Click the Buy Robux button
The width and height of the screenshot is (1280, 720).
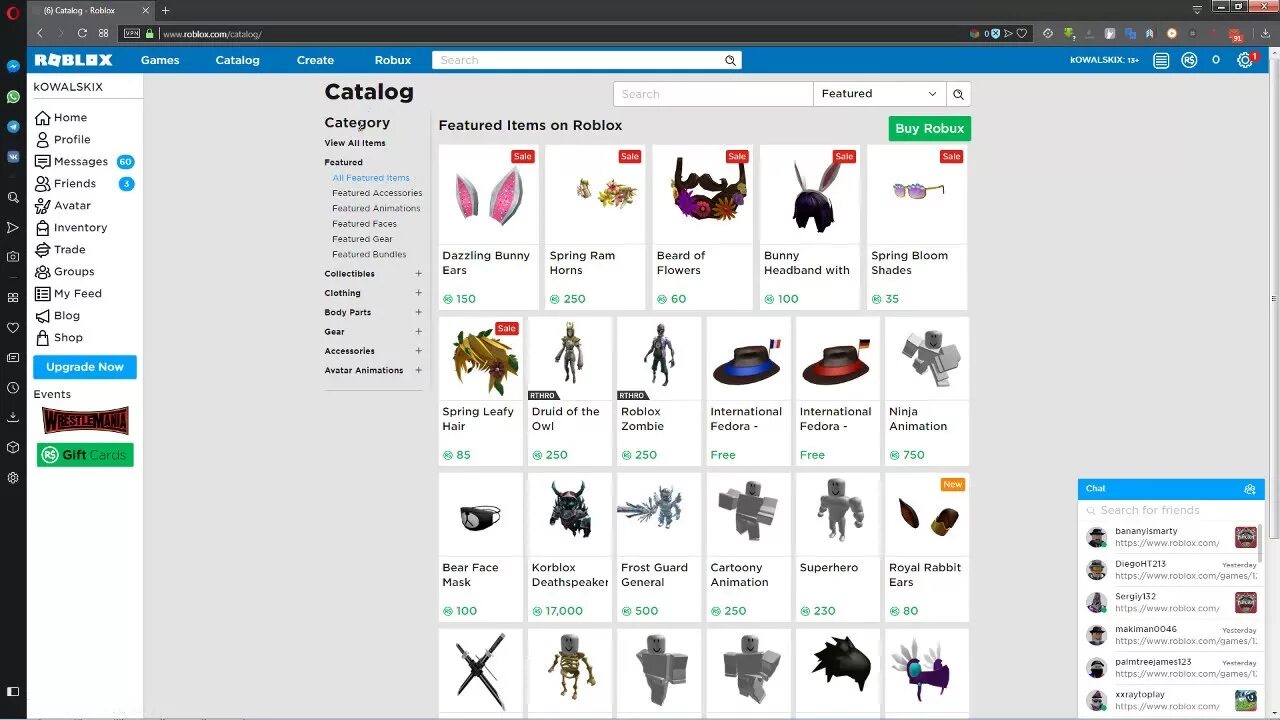[x=929, y=128]
